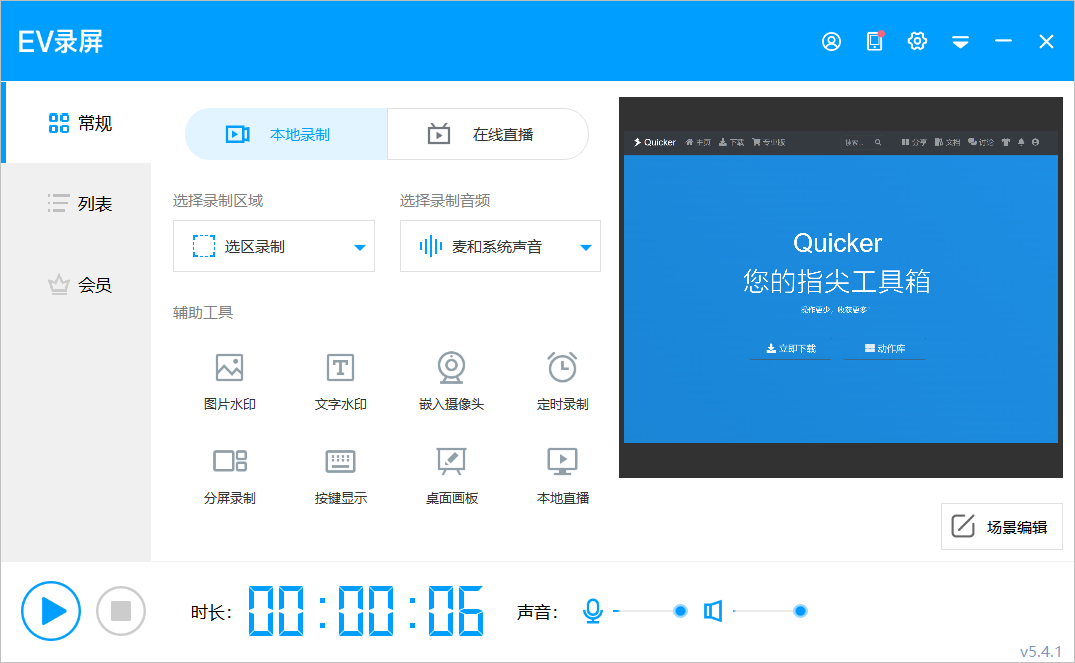Viewport: 1075px width, 663px height.
Task: Mute the microphone icon
Action: [593, 610]
